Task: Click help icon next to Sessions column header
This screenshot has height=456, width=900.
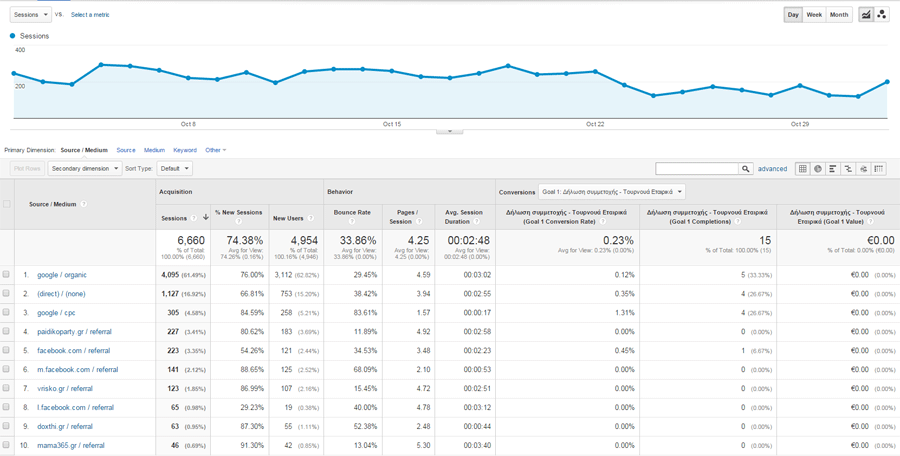Action: click(x=193, y=218)
